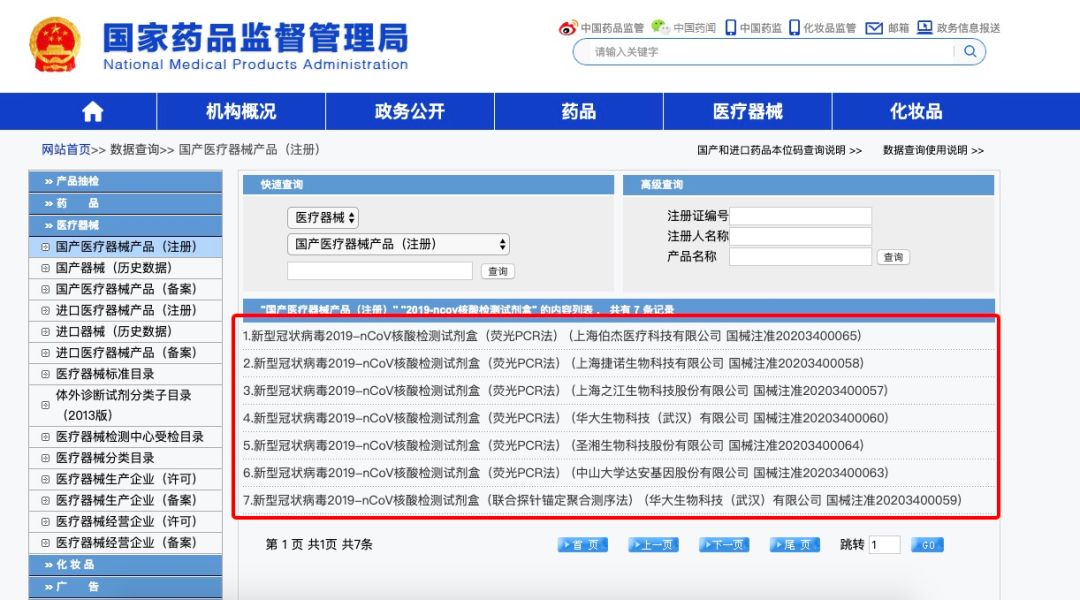Screen dimensions: 1080x600
Task: Open the 政务信息报送 icon link
Action: [958, 28]
